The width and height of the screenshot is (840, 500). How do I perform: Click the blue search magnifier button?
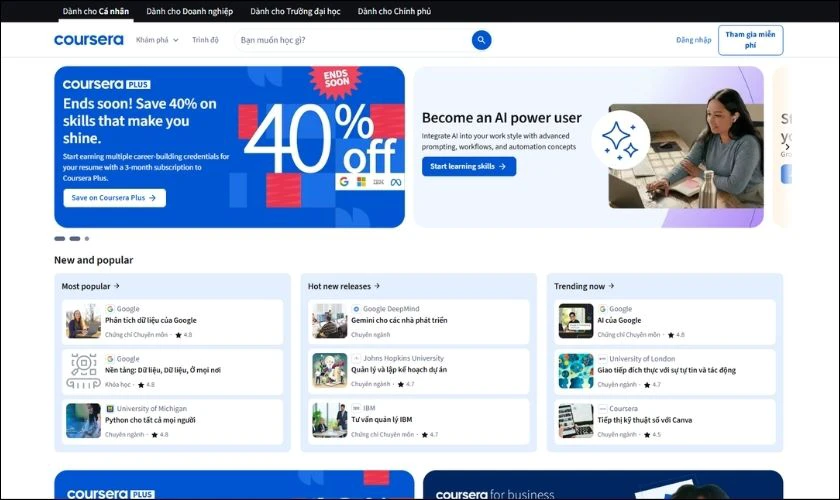481,40
